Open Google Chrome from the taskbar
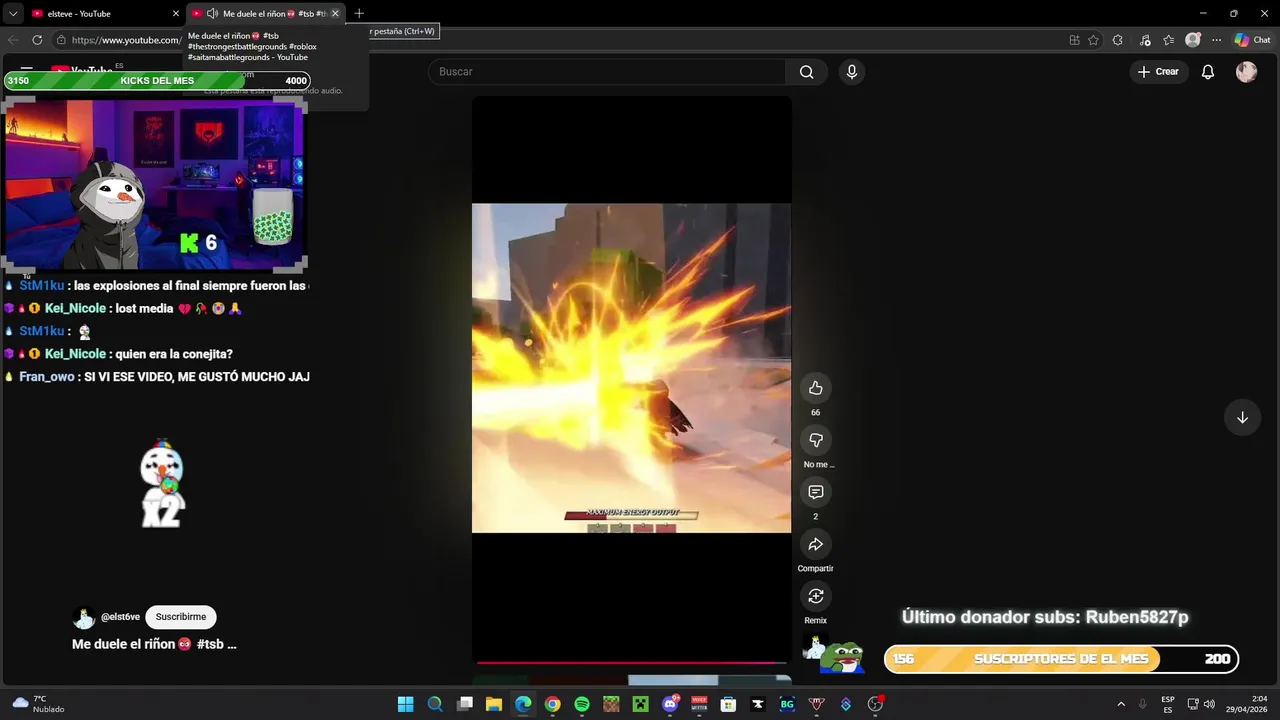This screenshot has height=720, width=1280. (552, 704)
